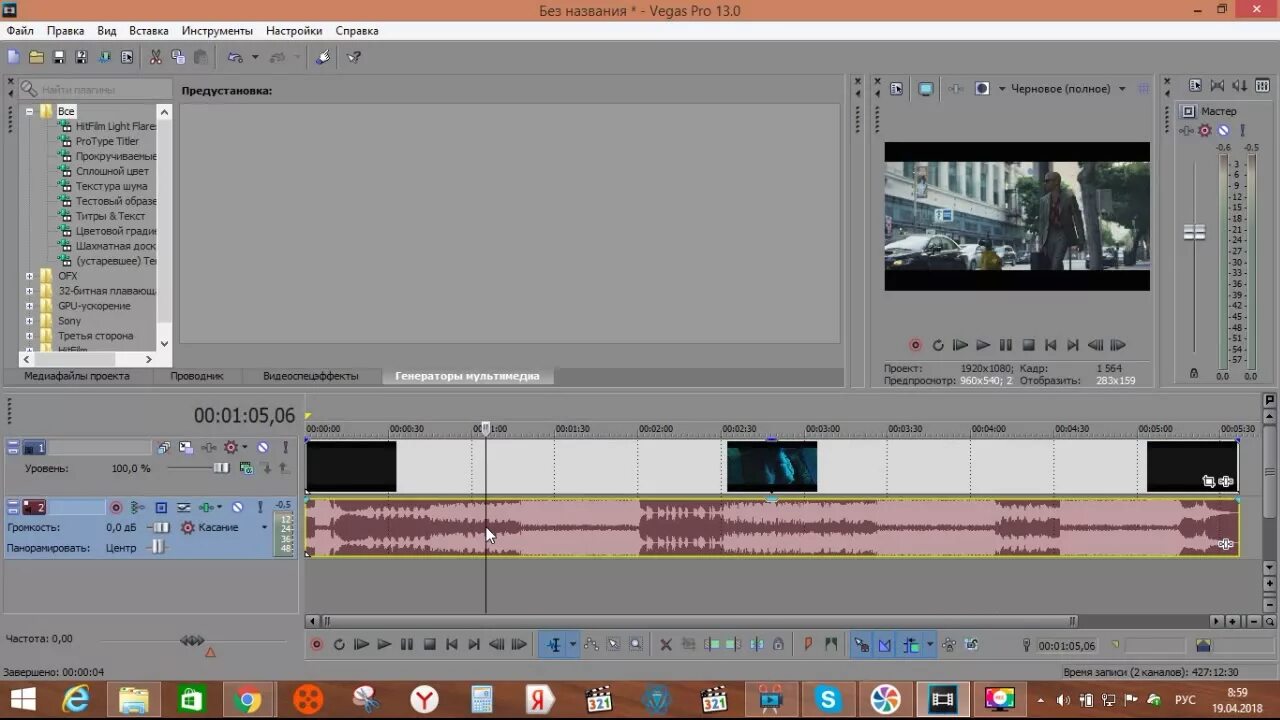Open preview window video properties icon
This screenshot has width=1280, height=720.
click(x=896, y=89)
